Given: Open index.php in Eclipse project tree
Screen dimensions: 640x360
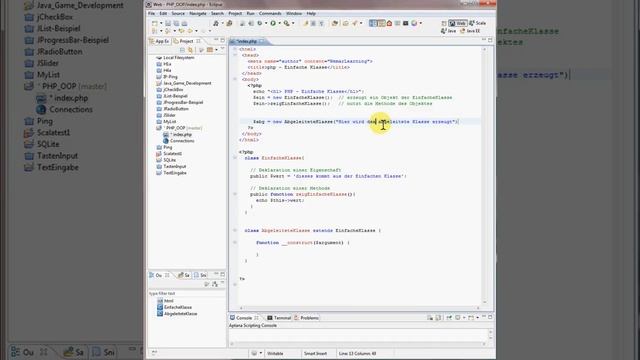Looking at the screenshot, I should coord(178,134).
